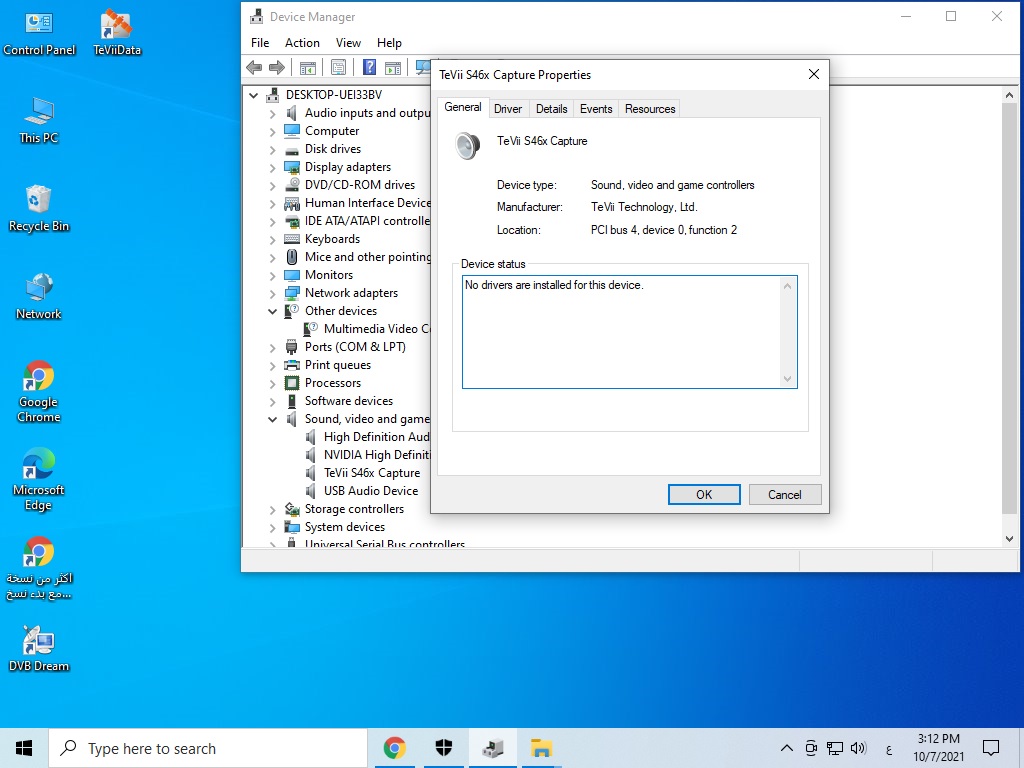This screenshot has width=1024, height=768.
Task: Open the Windows Start menu
Action: (24, 748)
